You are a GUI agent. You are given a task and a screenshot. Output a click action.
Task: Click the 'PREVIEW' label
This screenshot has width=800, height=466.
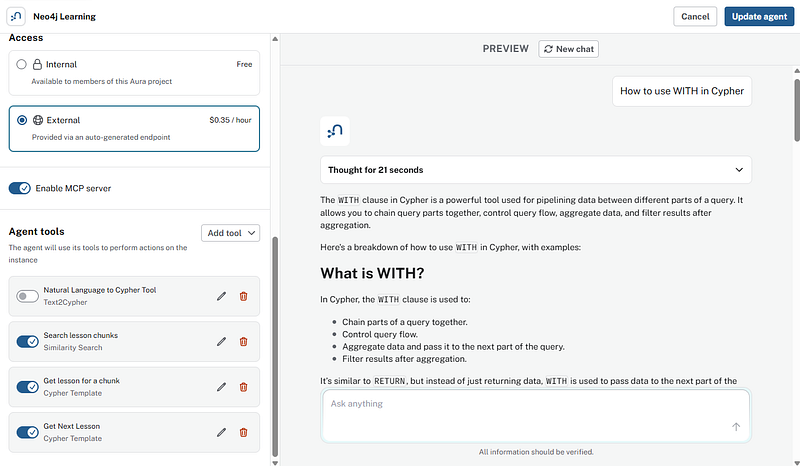(x=506, y=48)
